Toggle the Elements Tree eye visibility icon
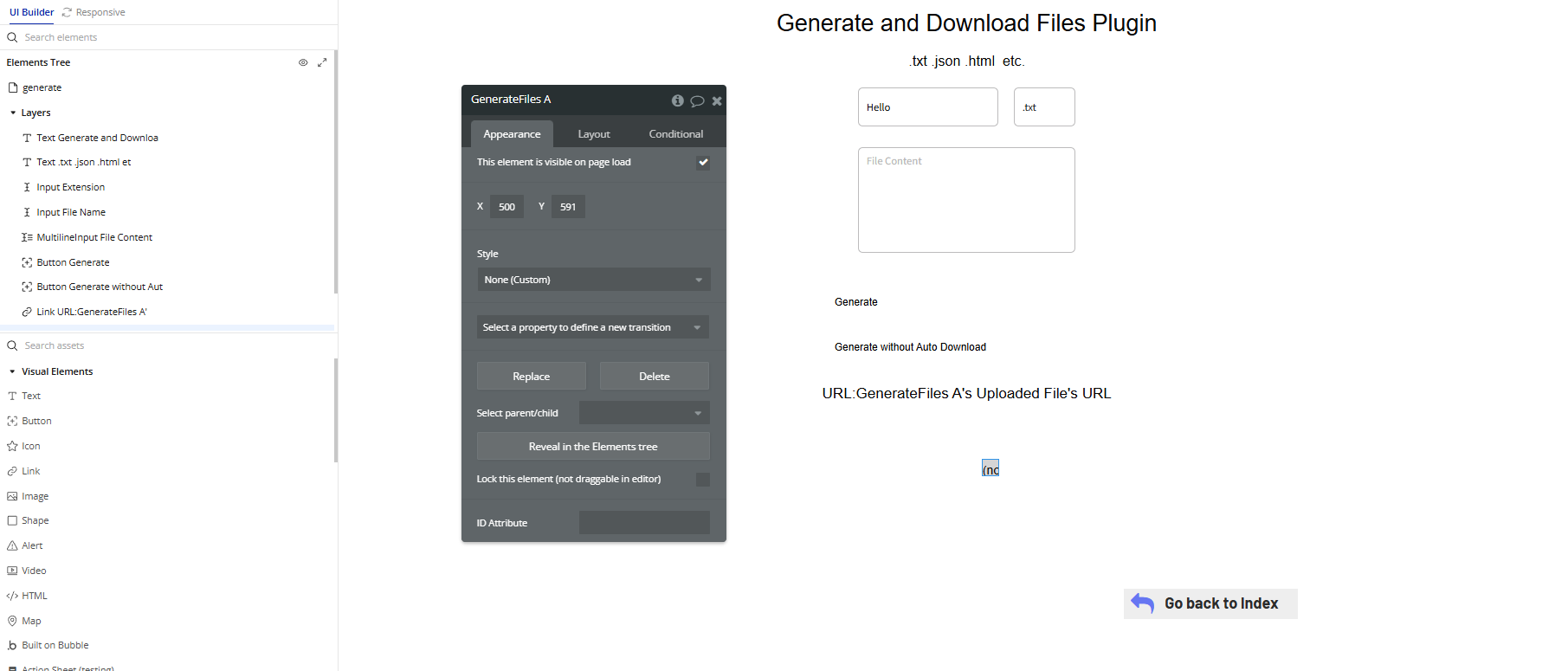The image size is (1568, 671). (303, 62)
